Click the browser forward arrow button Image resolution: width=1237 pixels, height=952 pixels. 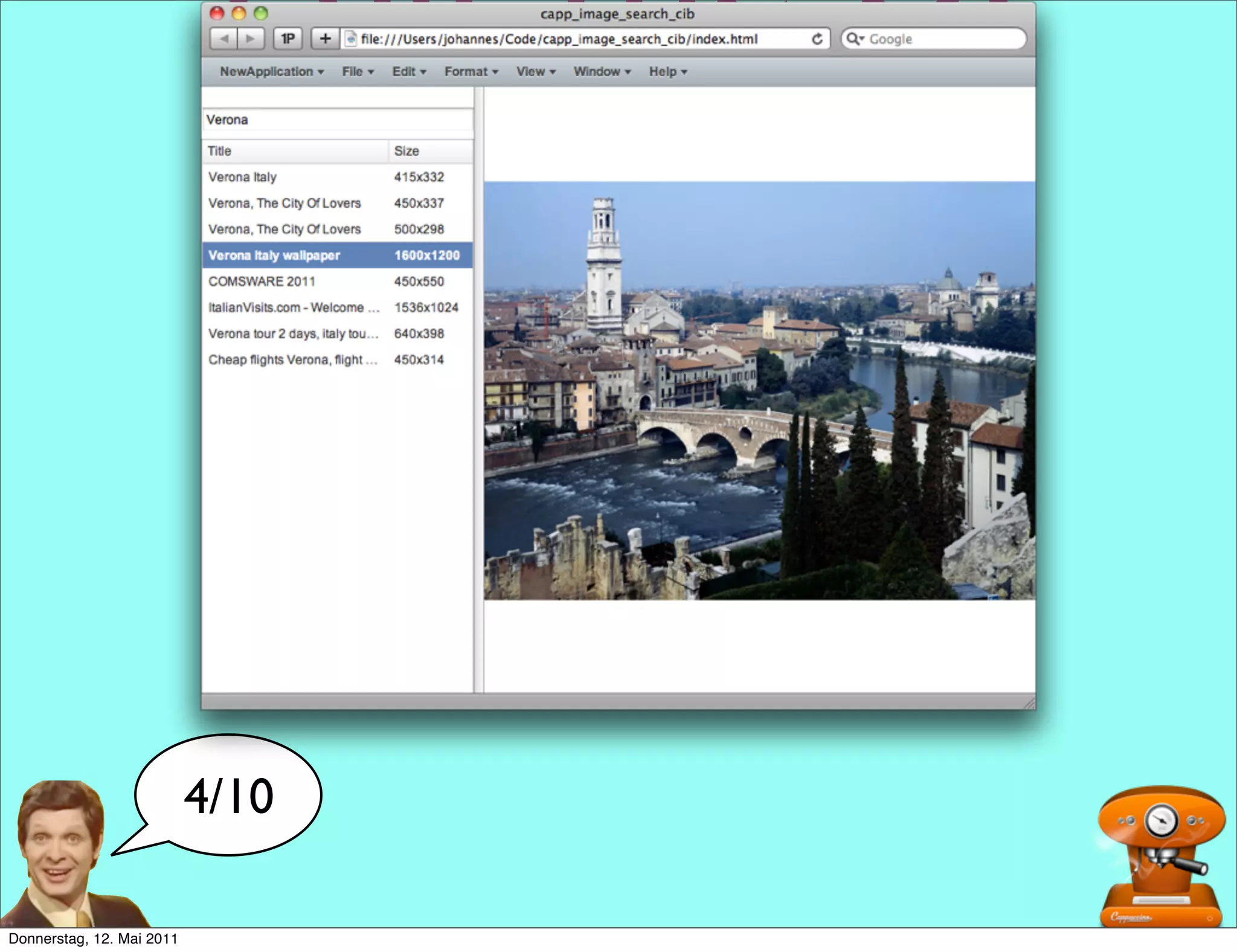coord(250,39)
